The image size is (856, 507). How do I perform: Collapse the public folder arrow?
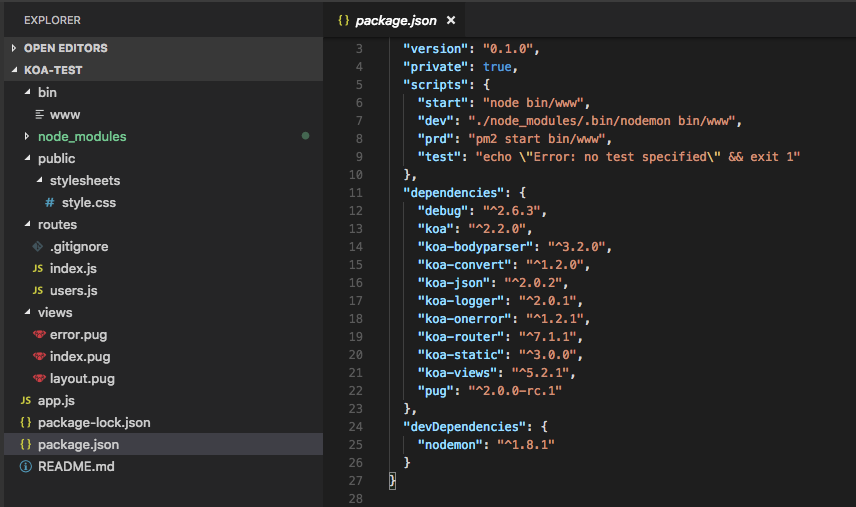[x=27, y=158]
